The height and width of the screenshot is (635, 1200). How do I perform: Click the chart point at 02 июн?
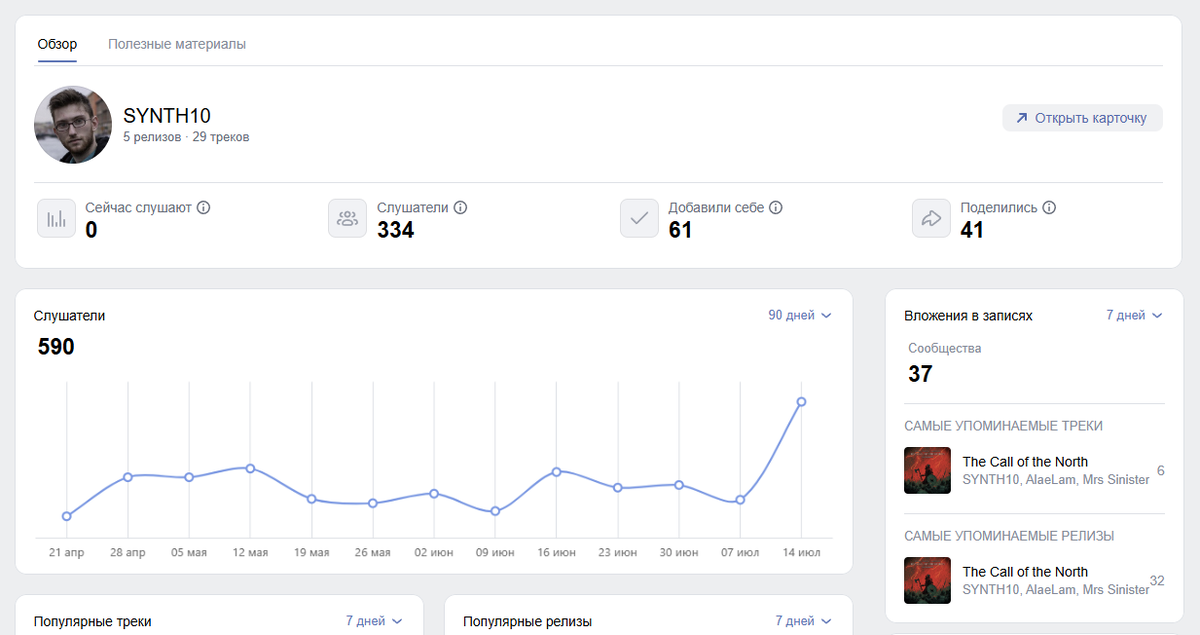pos(434,493)
